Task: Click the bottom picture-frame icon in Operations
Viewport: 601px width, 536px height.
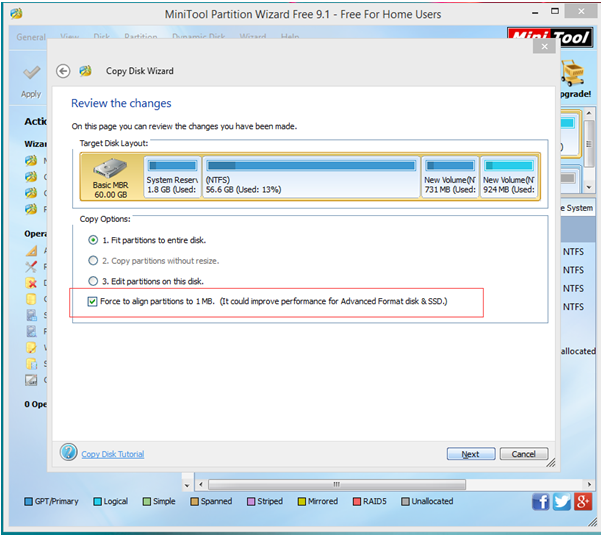Action: click(x=31, y=380)
